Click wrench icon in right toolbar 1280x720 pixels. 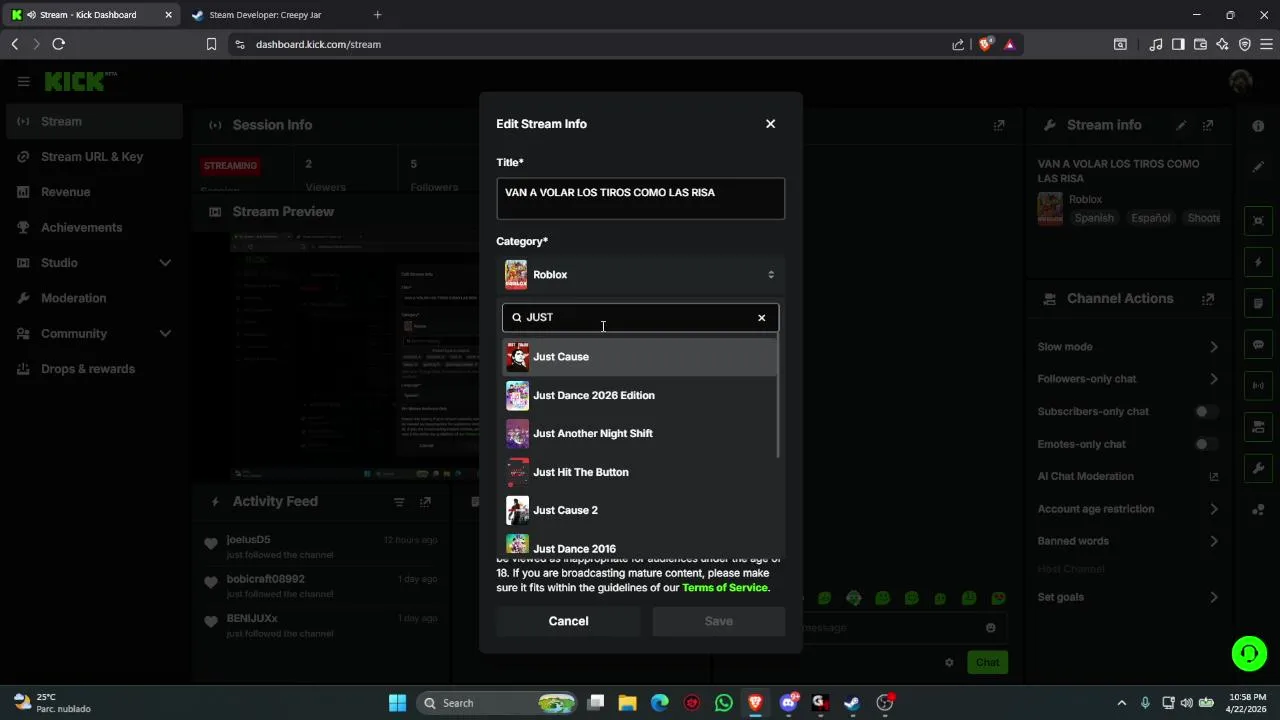(x=1258, y=469)
